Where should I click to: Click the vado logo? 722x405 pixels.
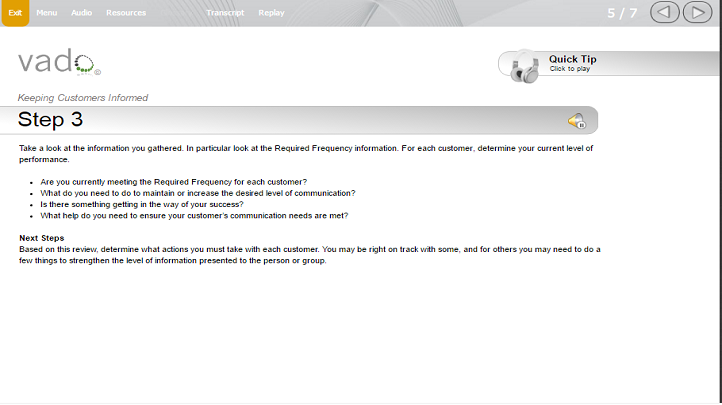pos(59,62)
